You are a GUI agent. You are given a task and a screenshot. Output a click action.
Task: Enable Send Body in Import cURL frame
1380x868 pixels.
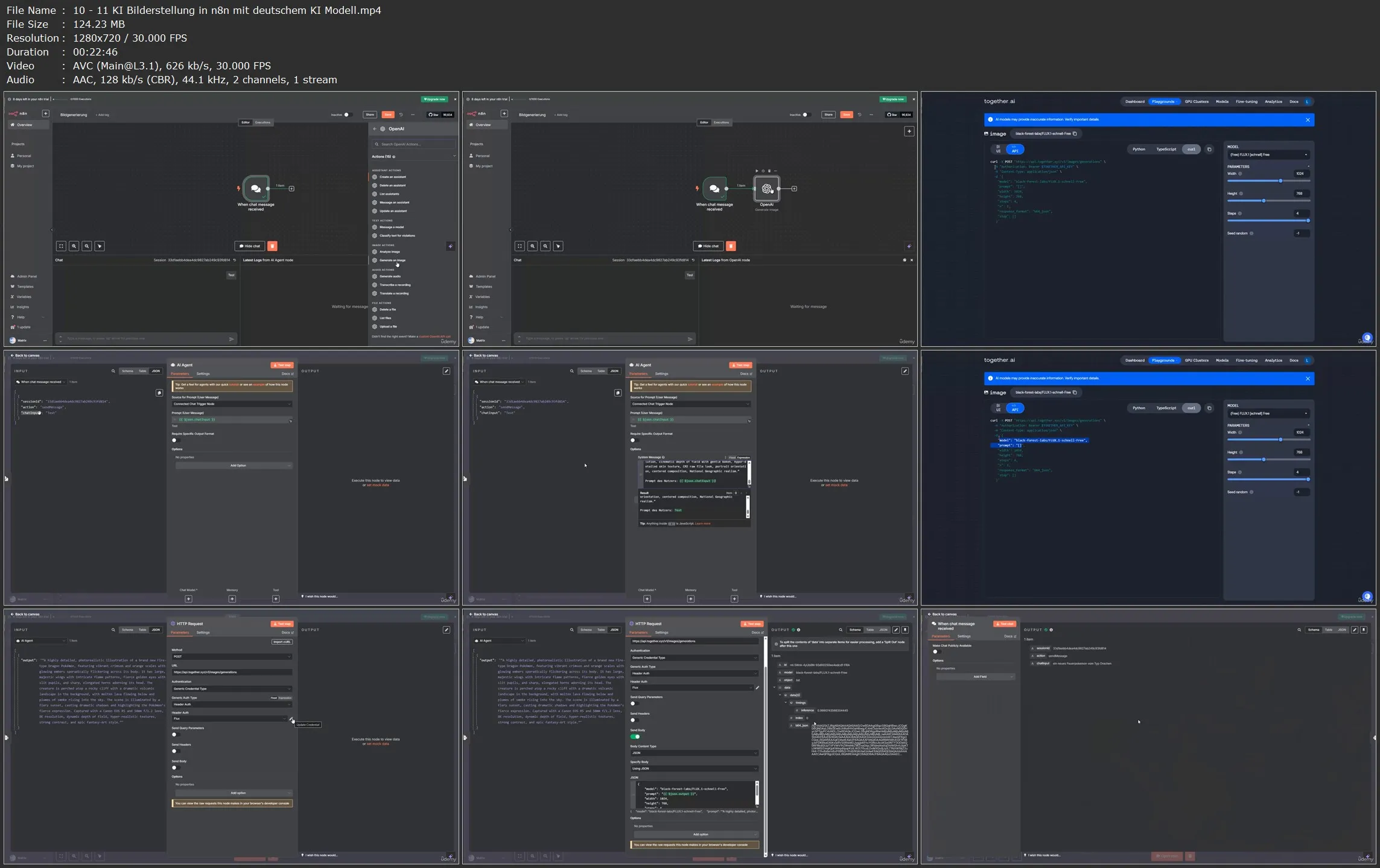pyautogui.click(x=176, y=768)
